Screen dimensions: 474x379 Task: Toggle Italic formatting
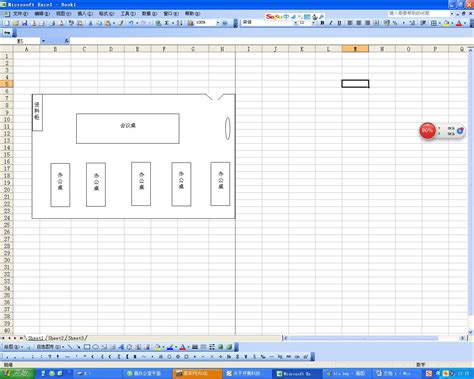click(x=331, y=23)
